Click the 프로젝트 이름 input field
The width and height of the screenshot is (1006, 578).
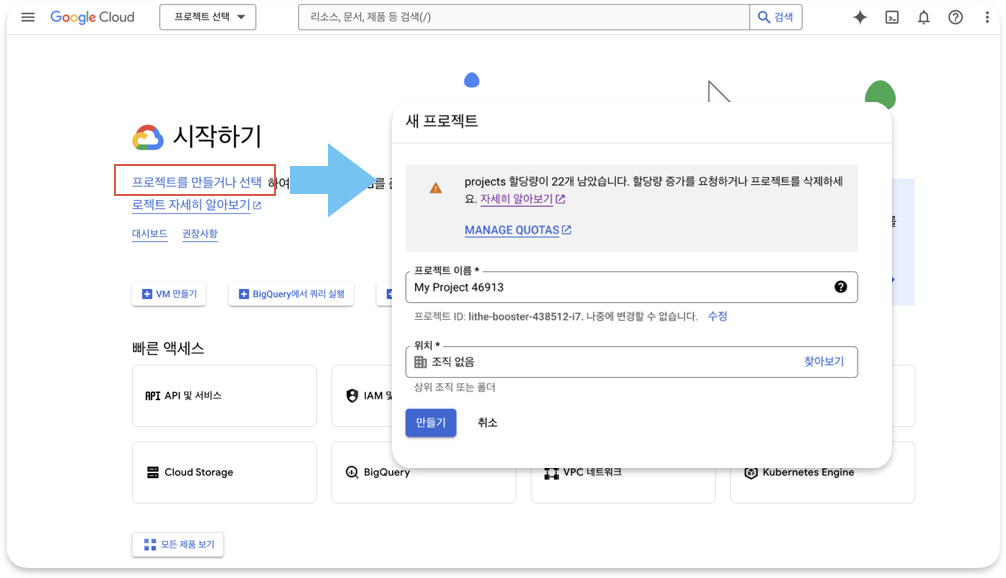point(631,287)
